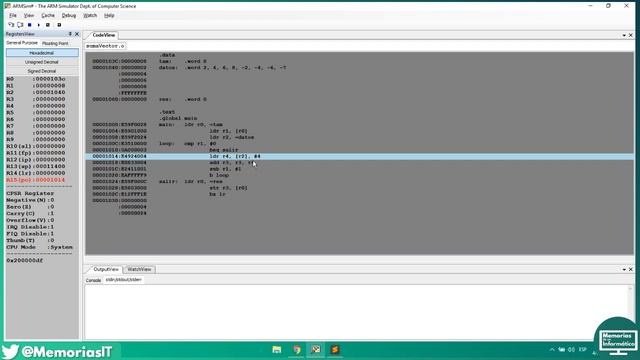The height and width of the screenshot is (360, 640).
Task: Click the blue Stop execution icon
Action: pos(29,25)
